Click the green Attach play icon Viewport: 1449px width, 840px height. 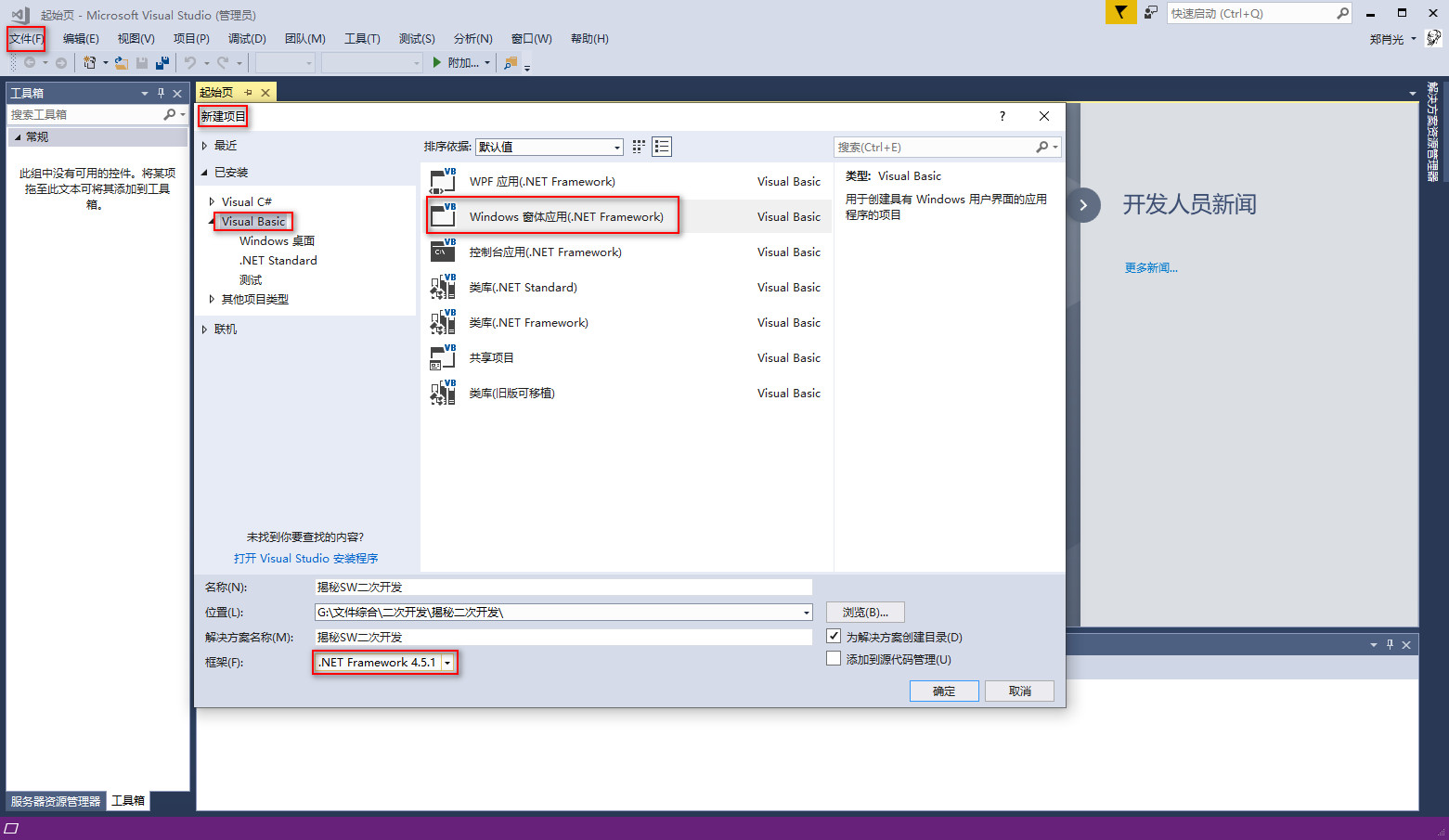pos(437,63)
